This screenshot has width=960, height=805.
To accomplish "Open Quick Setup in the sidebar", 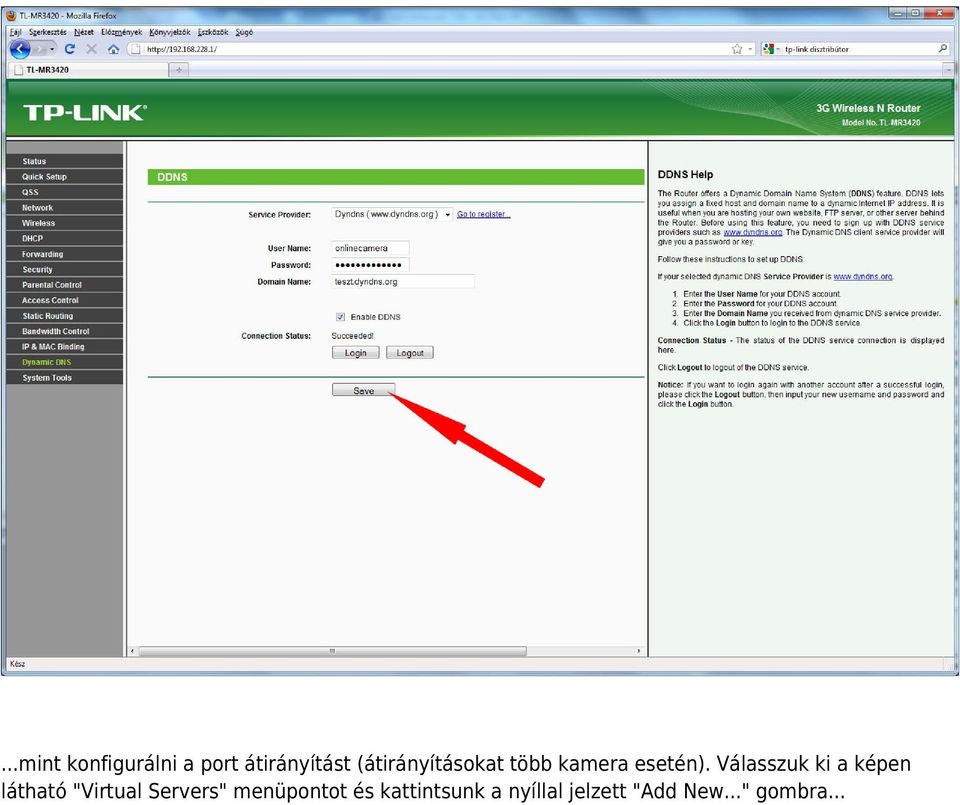I will pyautogui.click(x=65, y=176).
